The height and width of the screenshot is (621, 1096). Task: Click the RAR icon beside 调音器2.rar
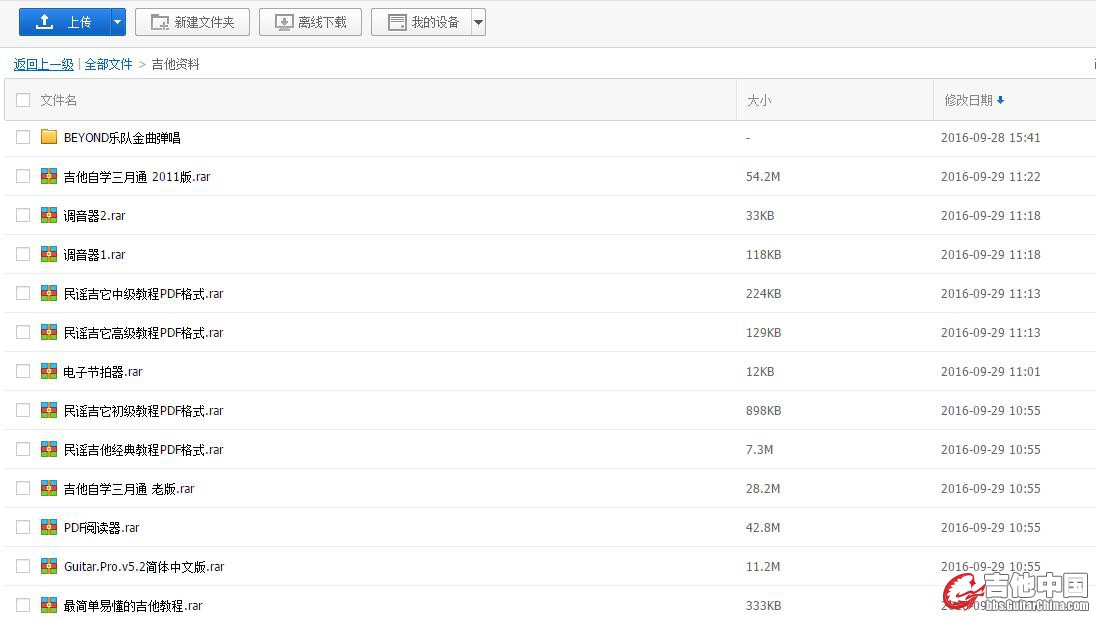[49, 215]
